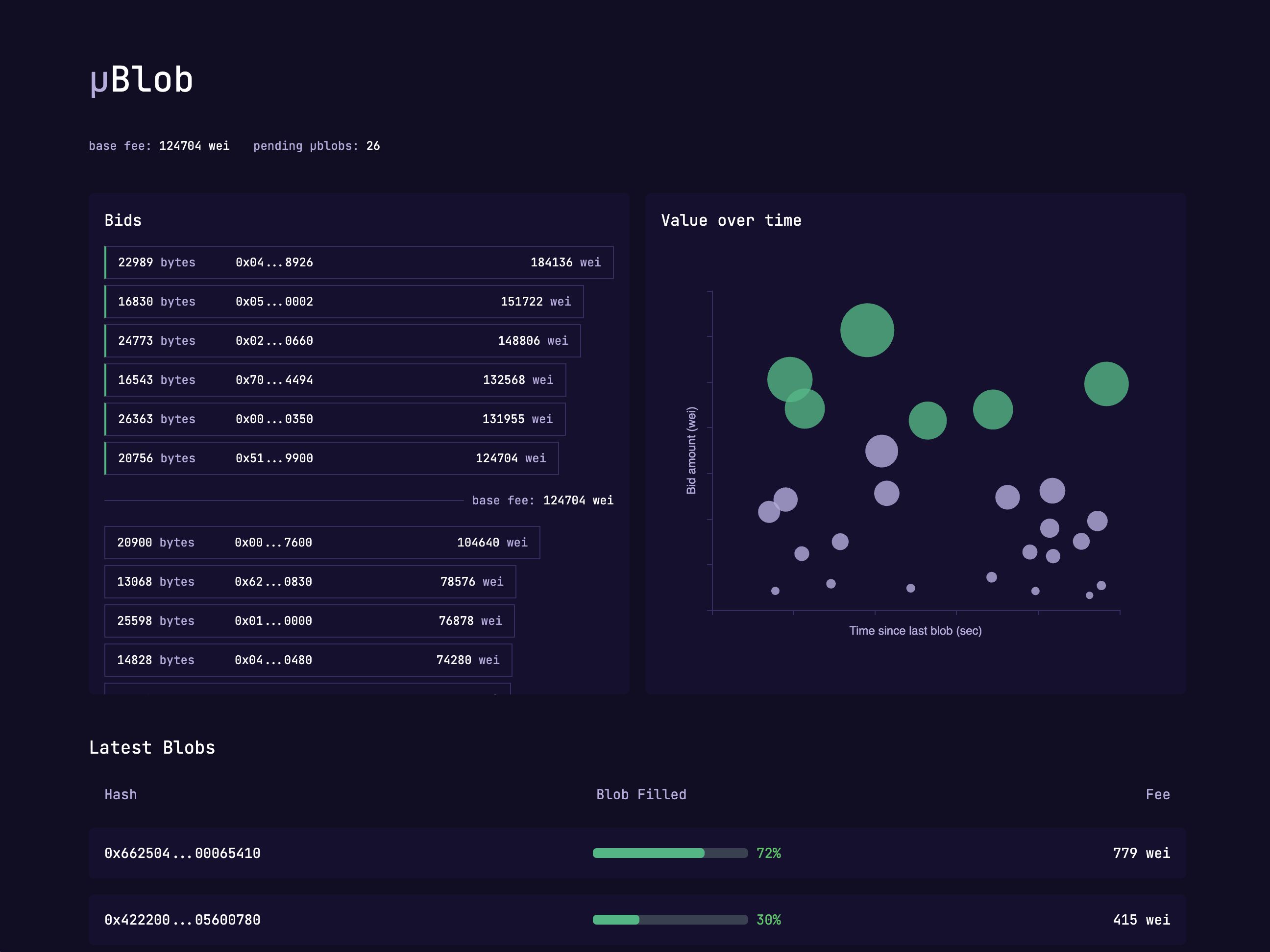
Task: Click the 779 wei fee value
Action: click(1142, 853)
